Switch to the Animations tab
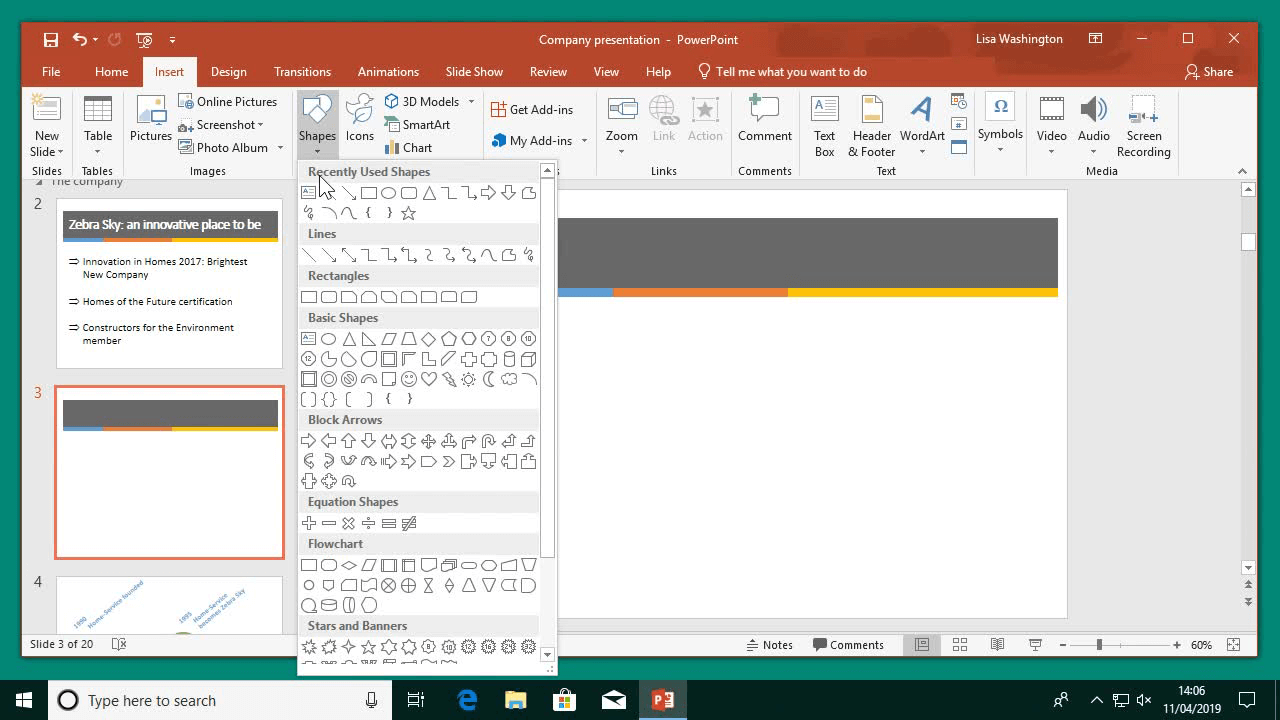Screen dimensions: 1280x720 [x=388, y=71]
